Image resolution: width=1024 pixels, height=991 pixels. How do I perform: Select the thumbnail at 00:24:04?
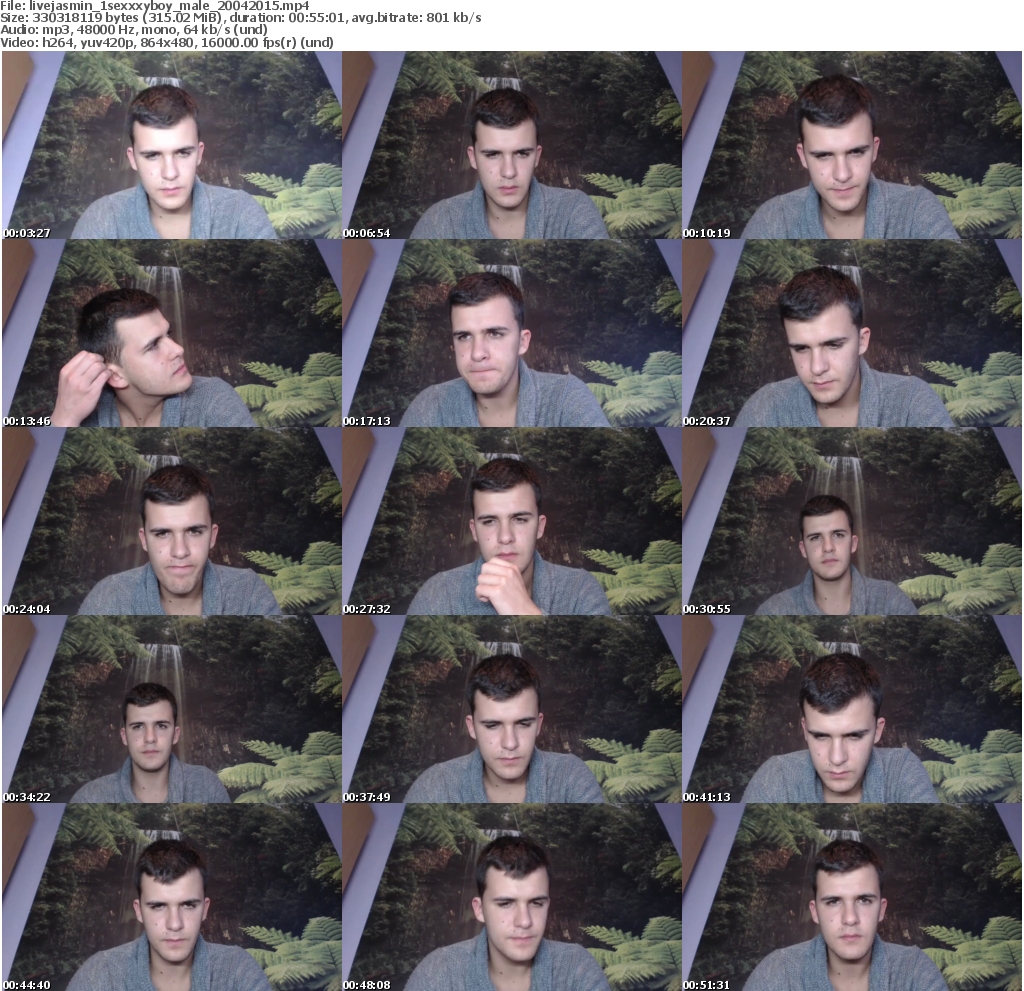[172, 521]
